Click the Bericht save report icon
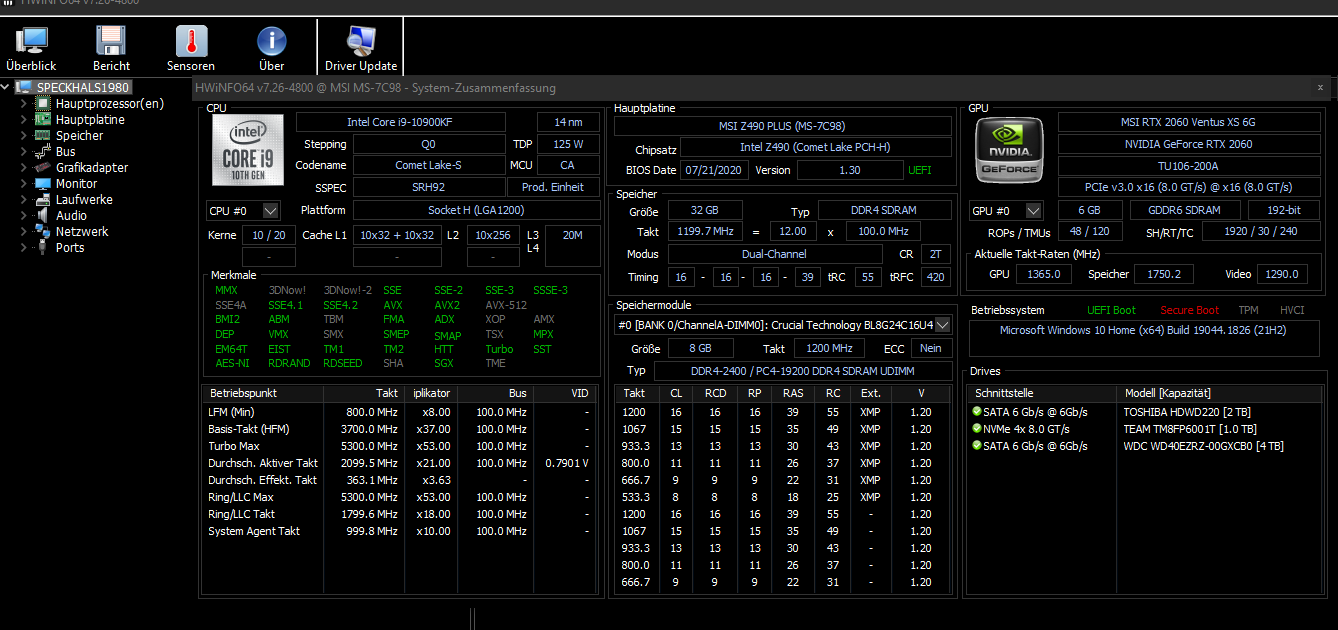The image size is (1338, 630). click(111, 41)
